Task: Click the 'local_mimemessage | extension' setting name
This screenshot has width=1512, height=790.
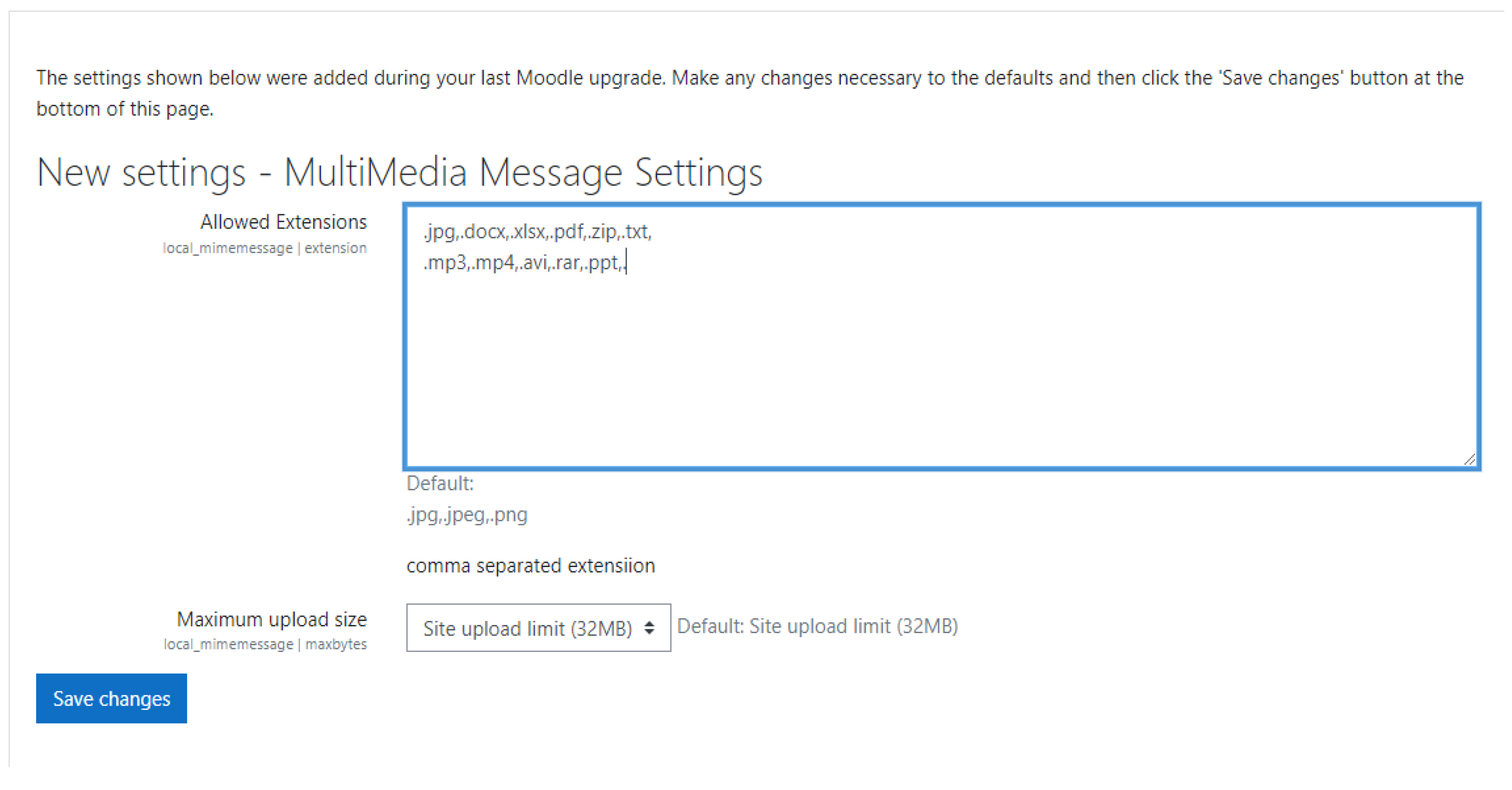Action: (265, 248)
